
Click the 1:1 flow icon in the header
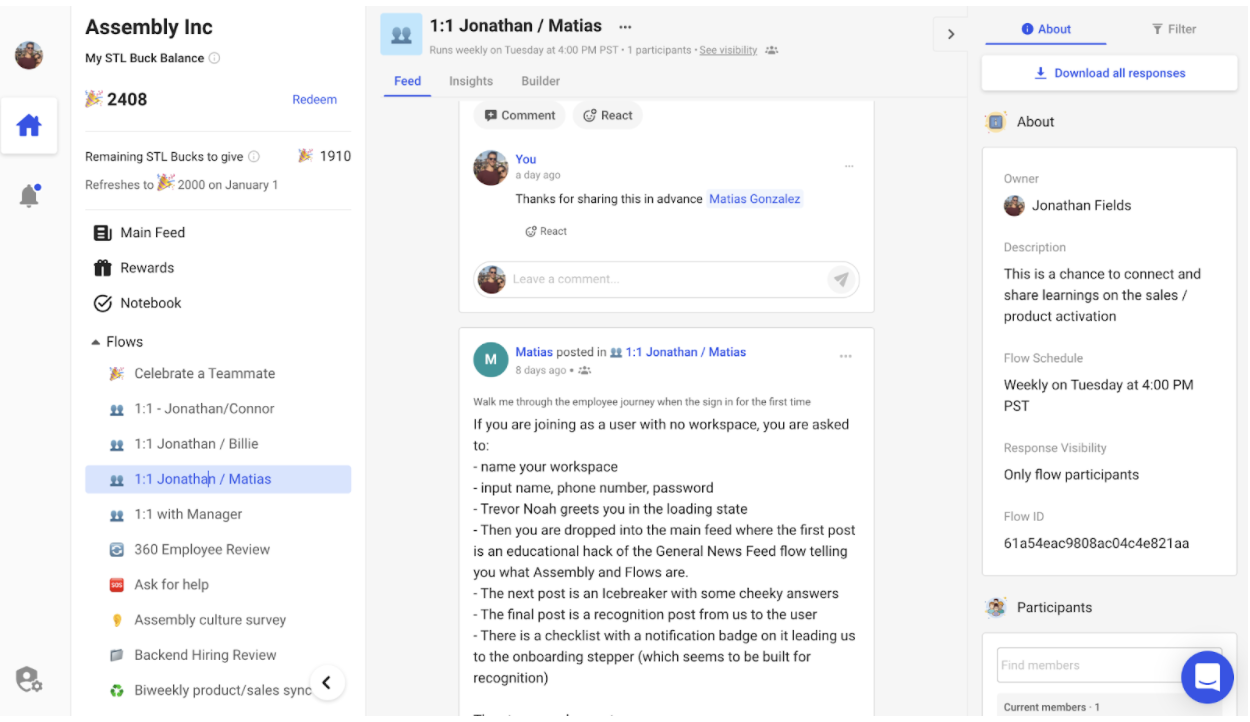[401, 34]
